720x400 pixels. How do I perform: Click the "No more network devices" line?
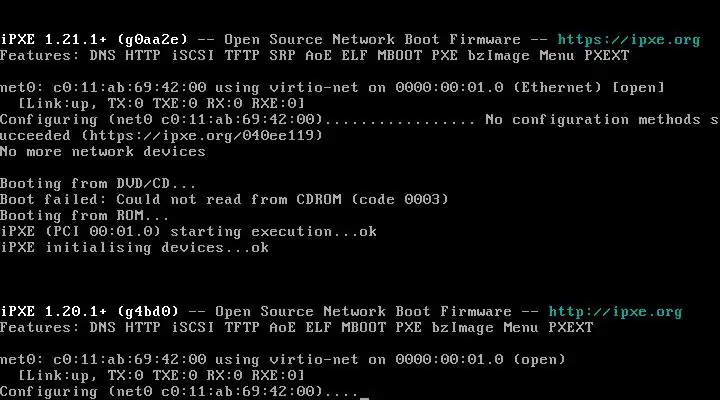pos(103,151)
